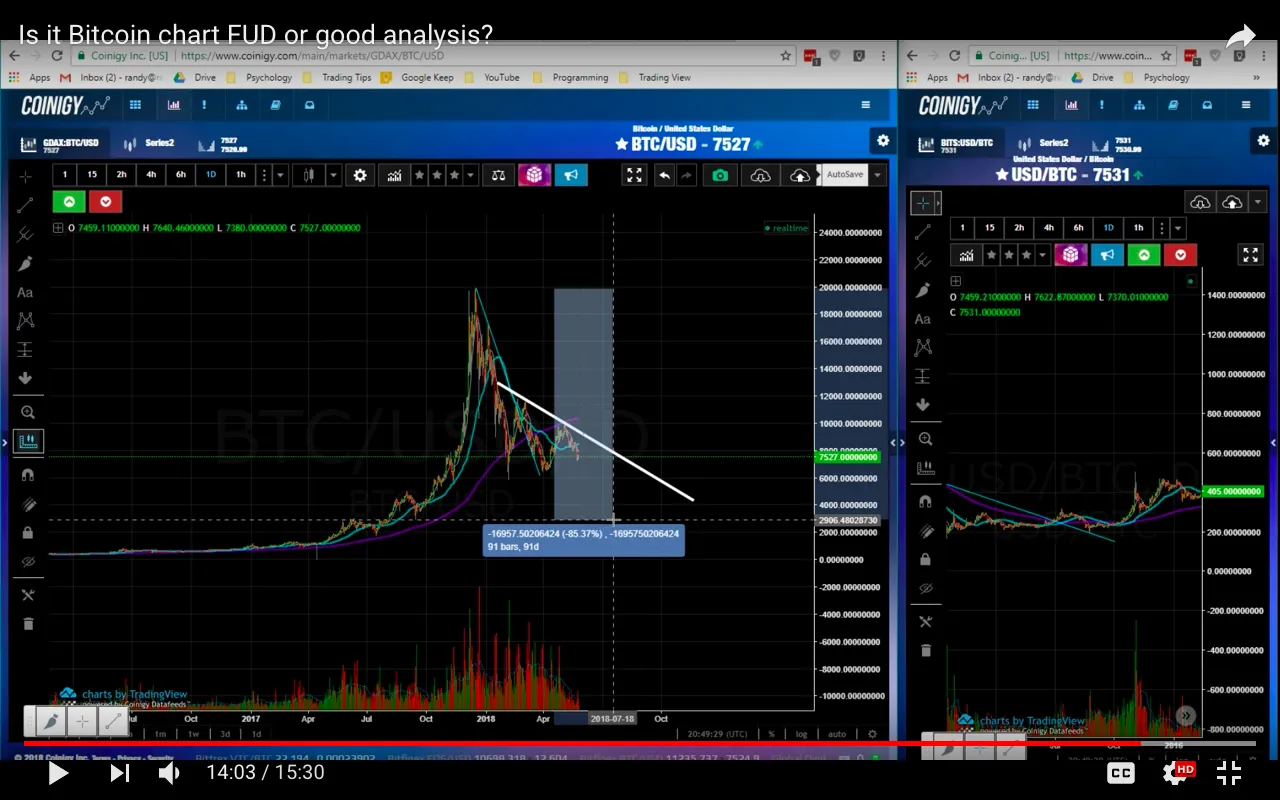Screen dimensions: 1280x800
Task: Open the interval dropdown arrow in left chart
Action: [281, 175]
